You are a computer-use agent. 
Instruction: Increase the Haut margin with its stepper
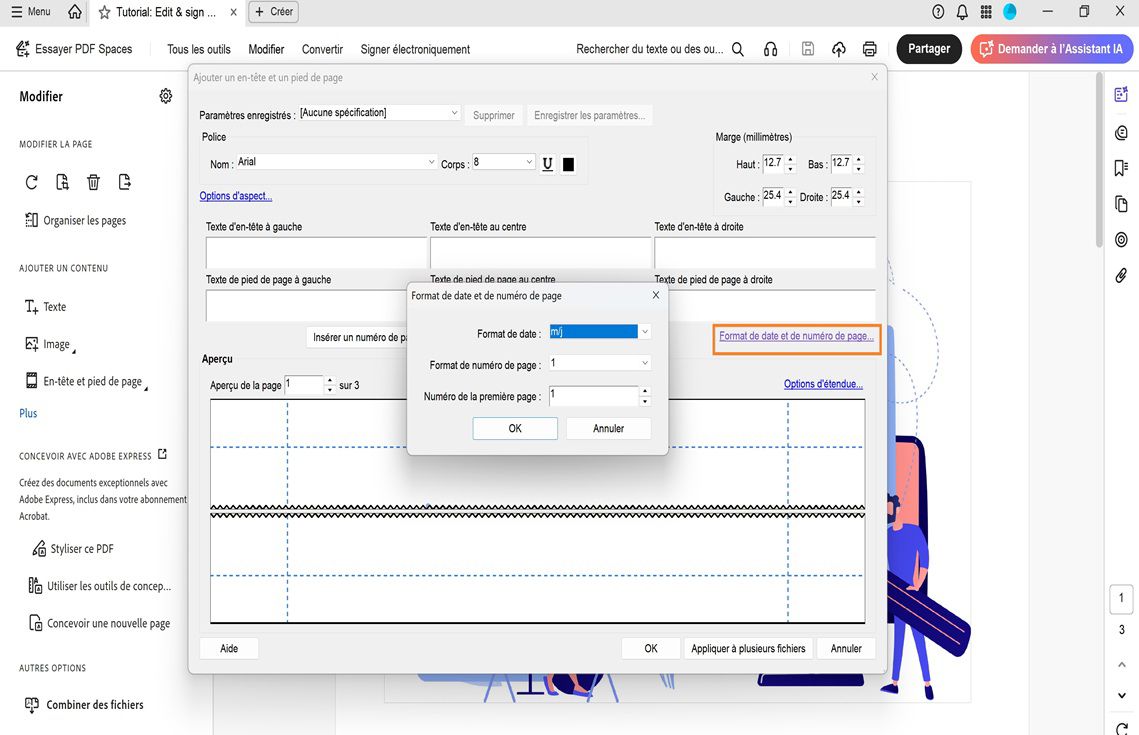(x=791, y=160)
